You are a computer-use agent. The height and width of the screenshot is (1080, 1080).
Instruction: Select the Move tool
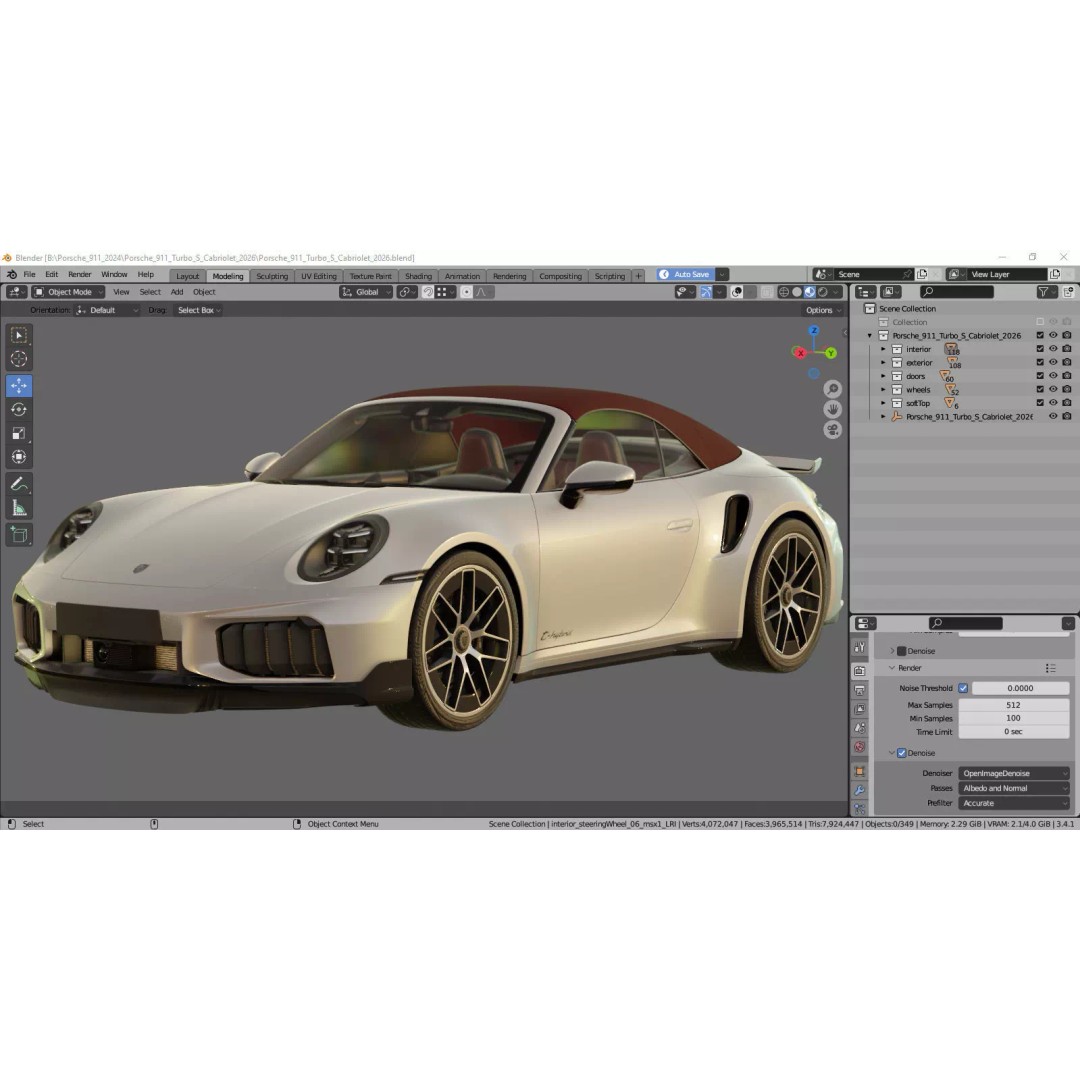pyautogui.click(x=19, y=386)
